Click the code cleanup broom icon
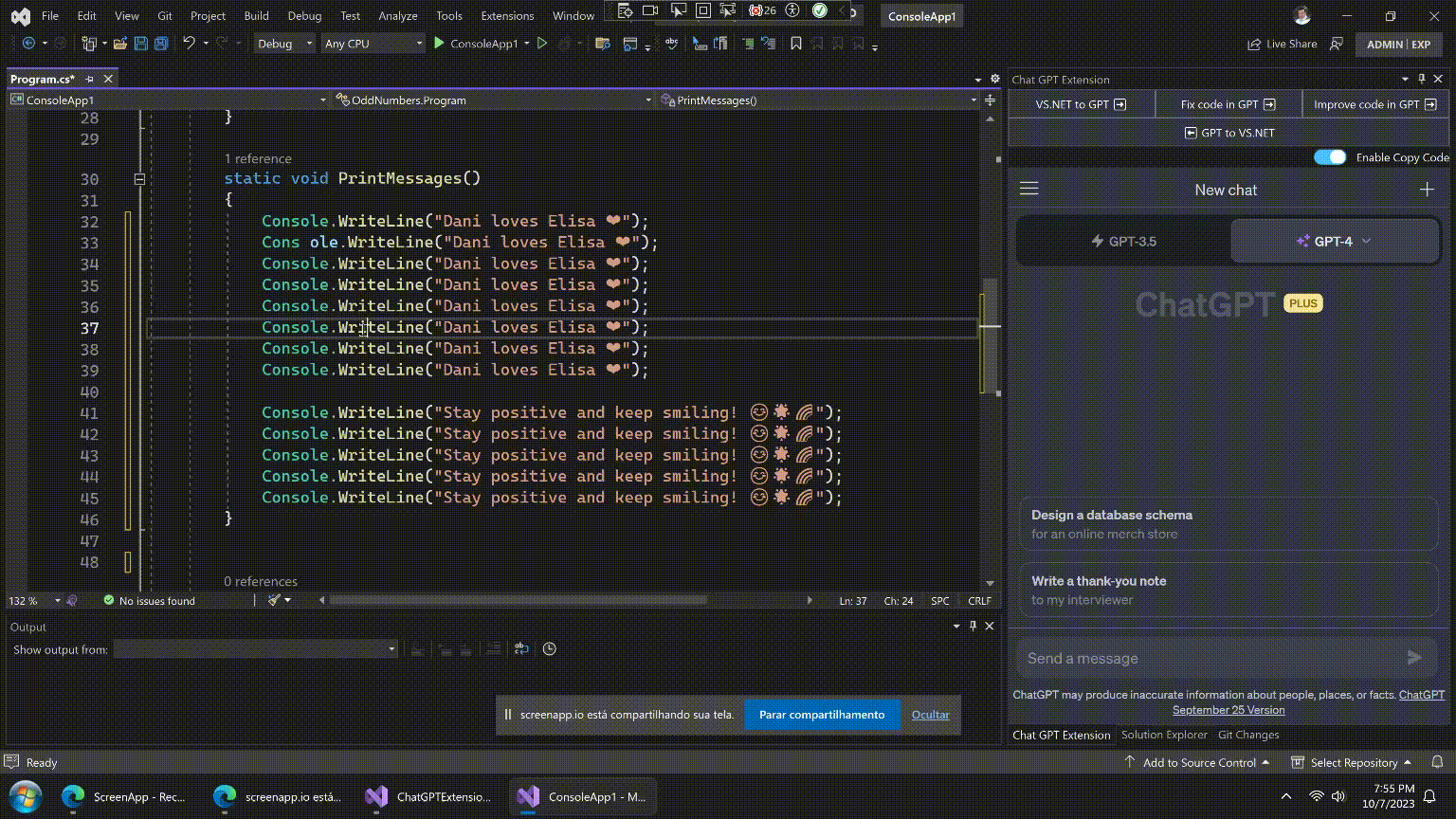1456x819 pixels. (274, 600)
